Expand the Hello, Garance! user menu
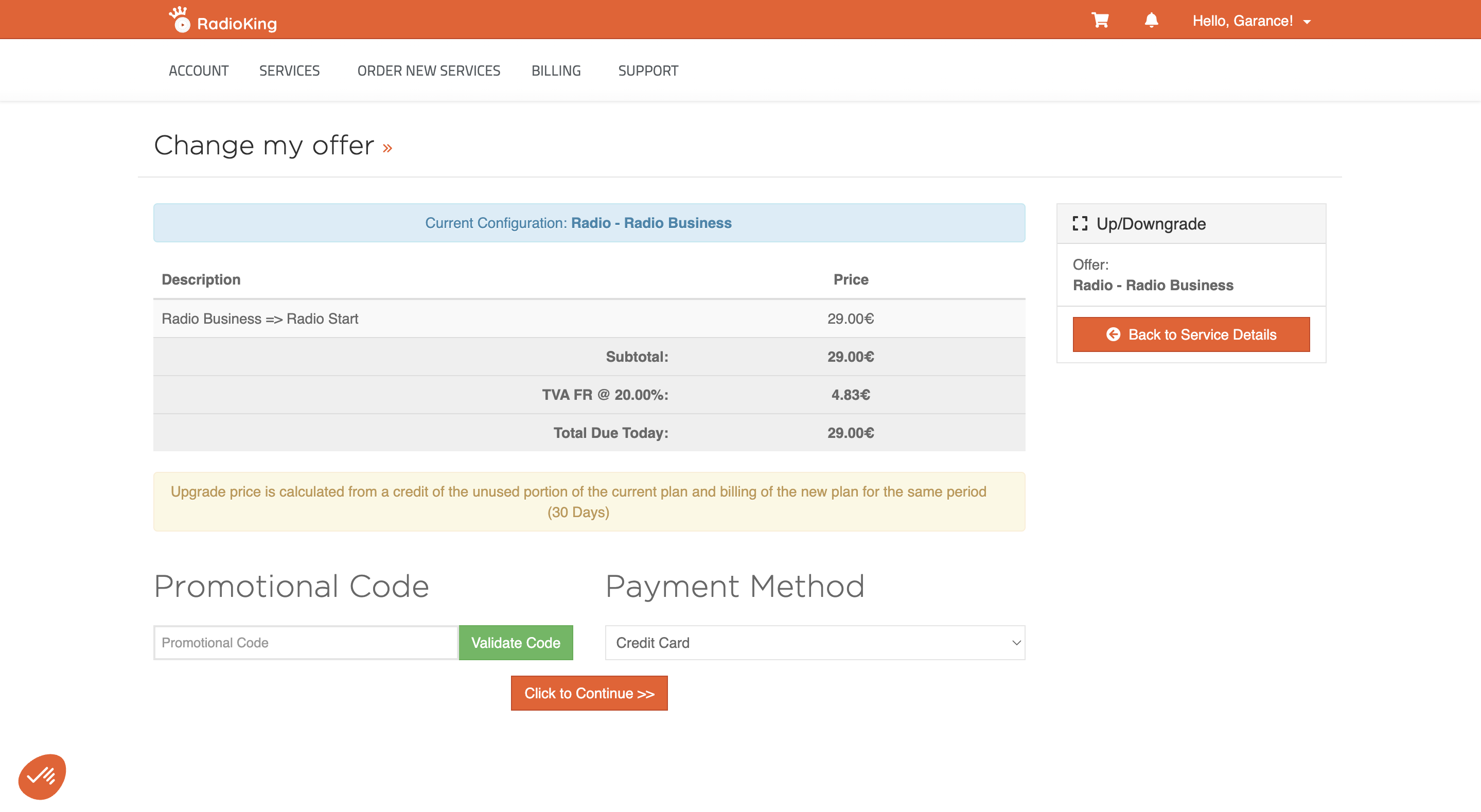1481x812 pixels. pos(1242,21)
